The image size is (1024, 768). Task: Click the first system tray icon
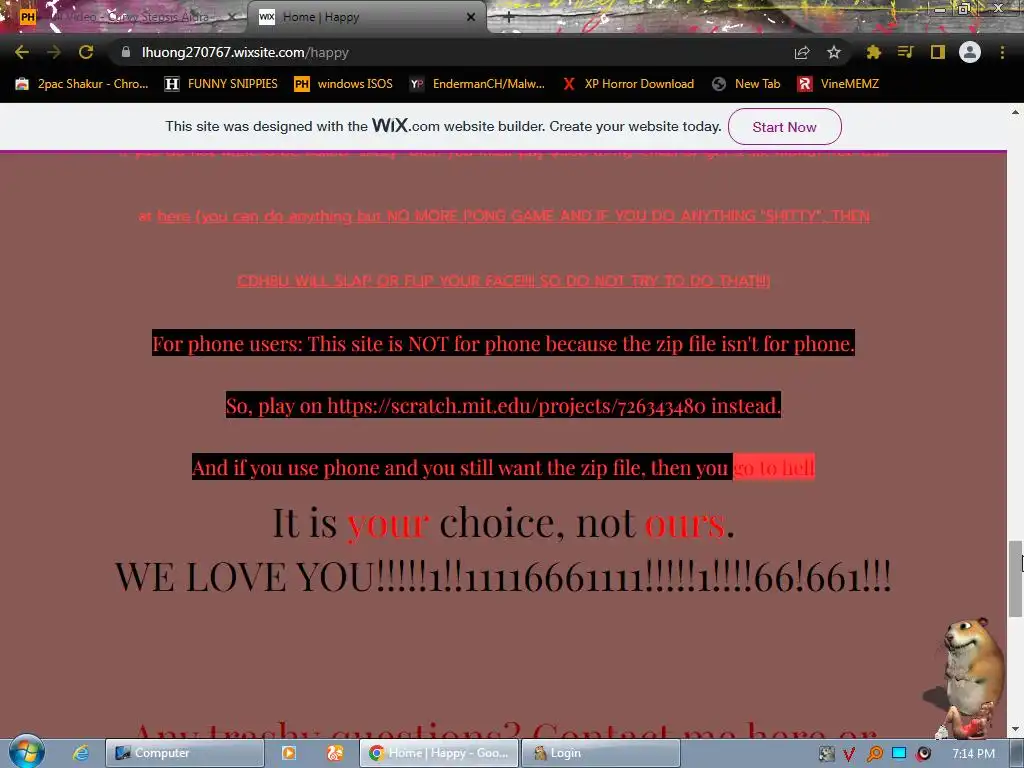point(826,754)
